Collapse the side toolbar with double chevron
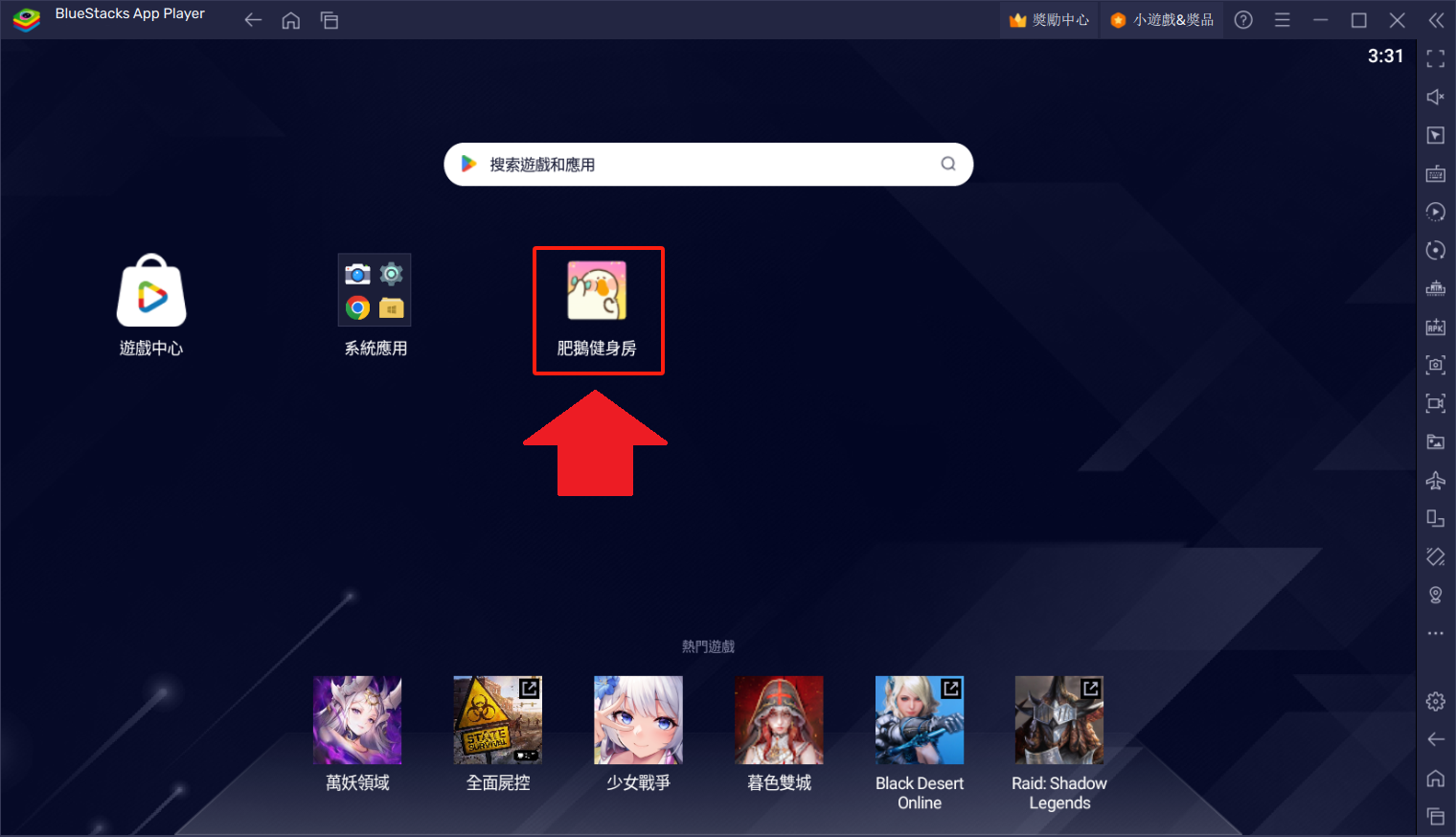 [x=1436, y=20]
